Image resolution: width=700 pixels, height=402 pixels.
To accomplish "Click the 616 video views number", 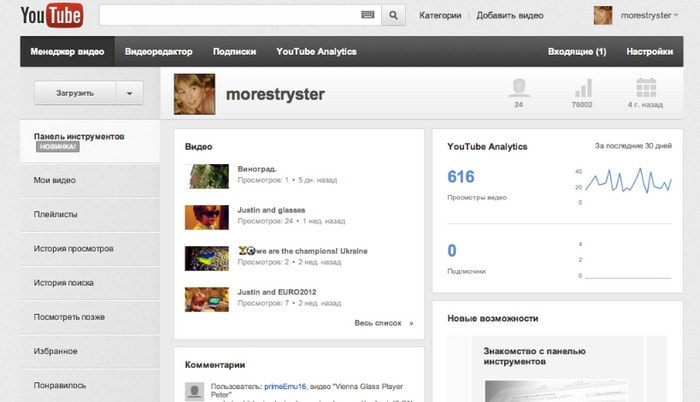I will (x=461, y=177).
